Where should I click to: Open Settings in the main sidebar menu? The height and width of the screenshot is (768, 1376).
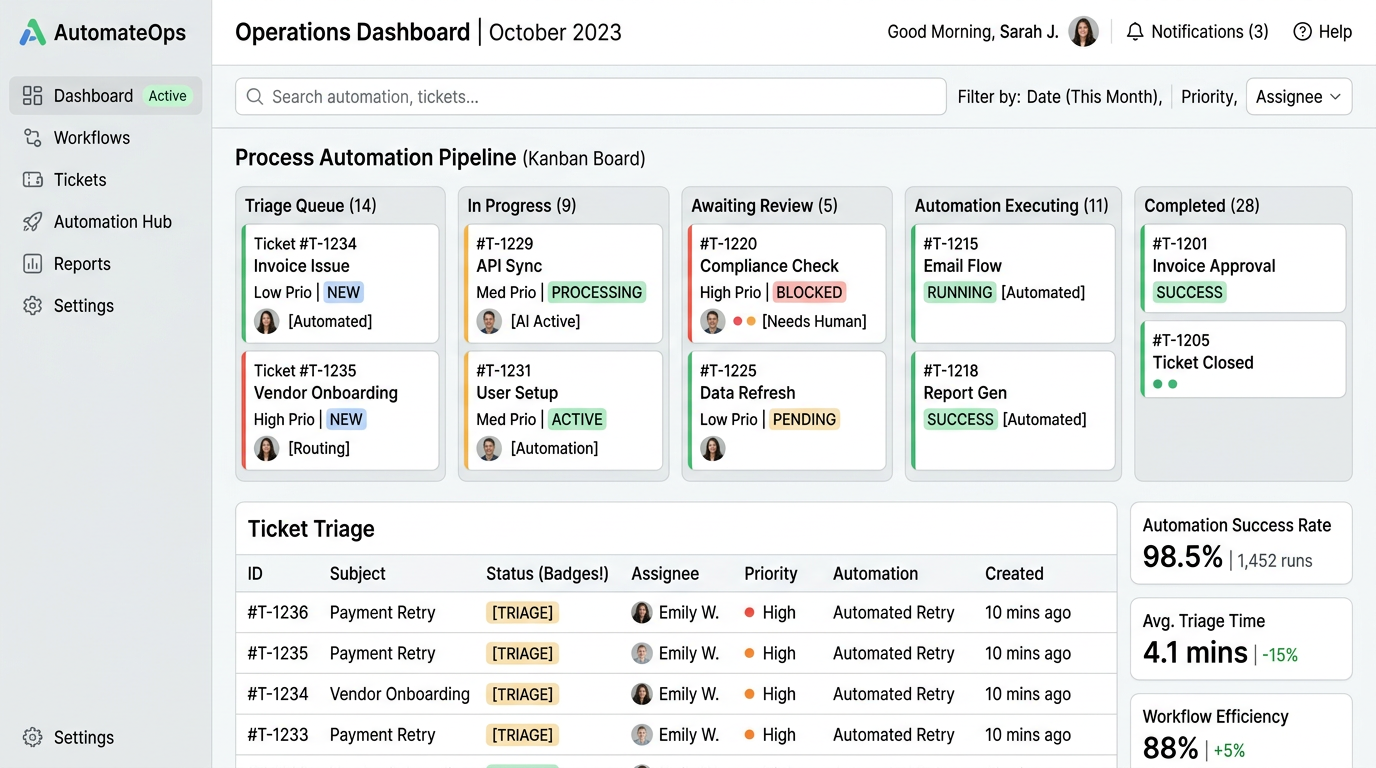(84, 306)
